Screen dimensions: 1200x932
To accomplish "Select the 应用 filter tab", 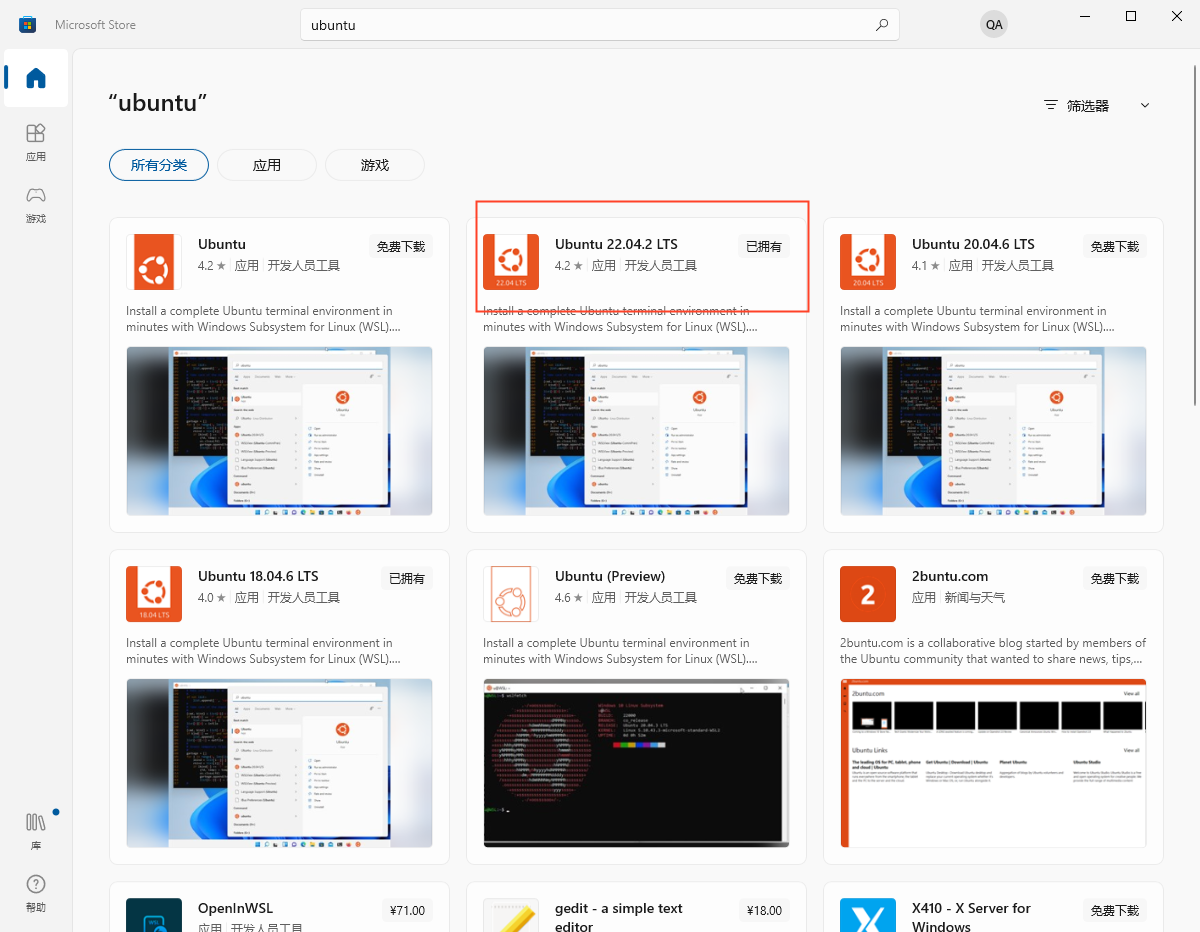I will (x=267, y=165).
